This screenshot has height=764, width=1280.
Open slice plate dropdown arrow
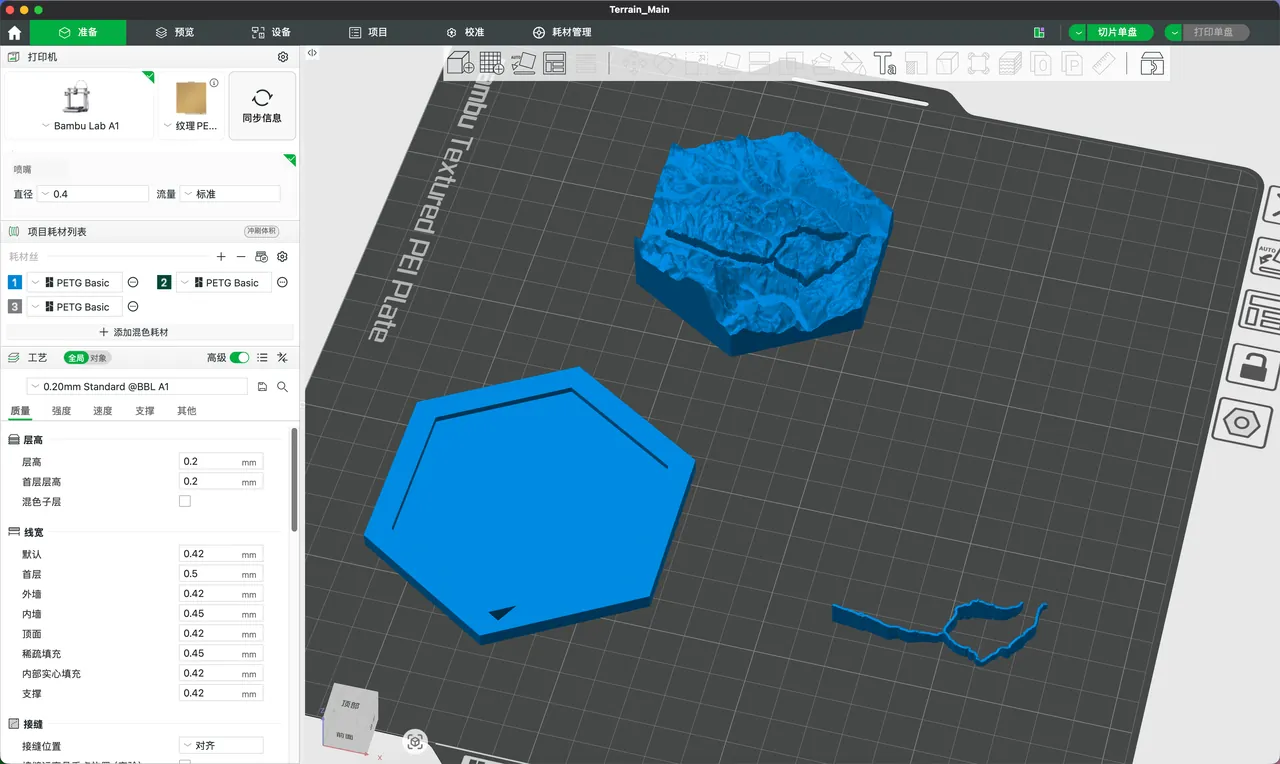(1077, 32)
